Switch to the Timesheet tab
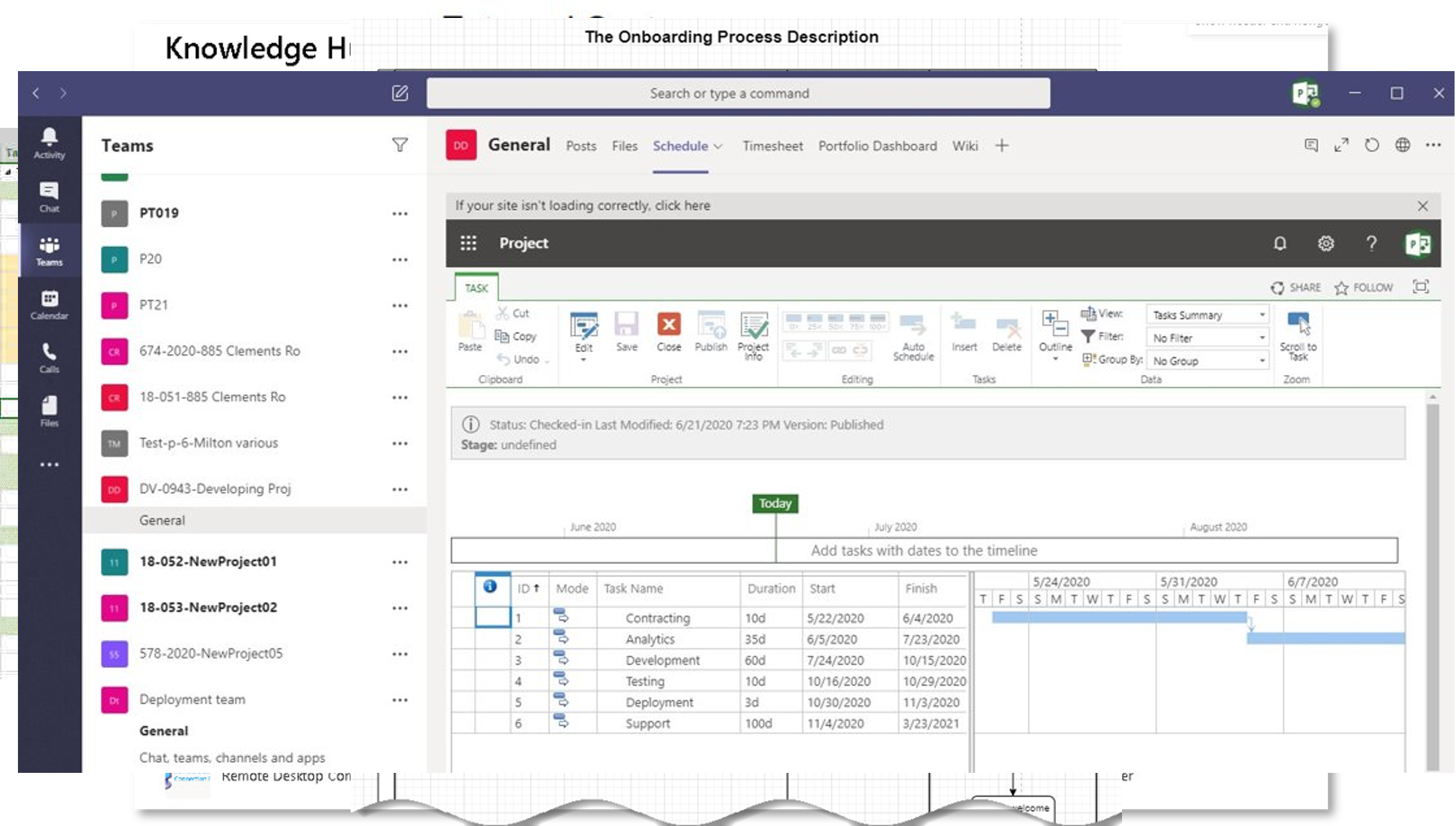 click(x=772, y=146)
